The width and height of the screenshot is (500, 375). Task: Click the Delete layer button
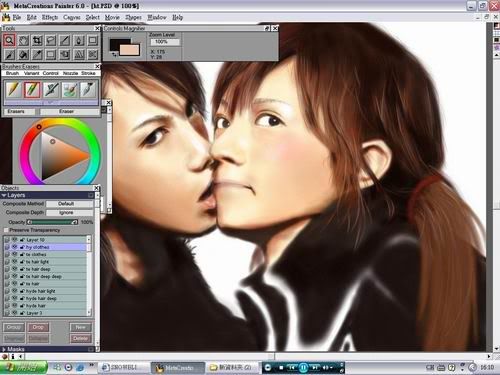coord(81,338)
